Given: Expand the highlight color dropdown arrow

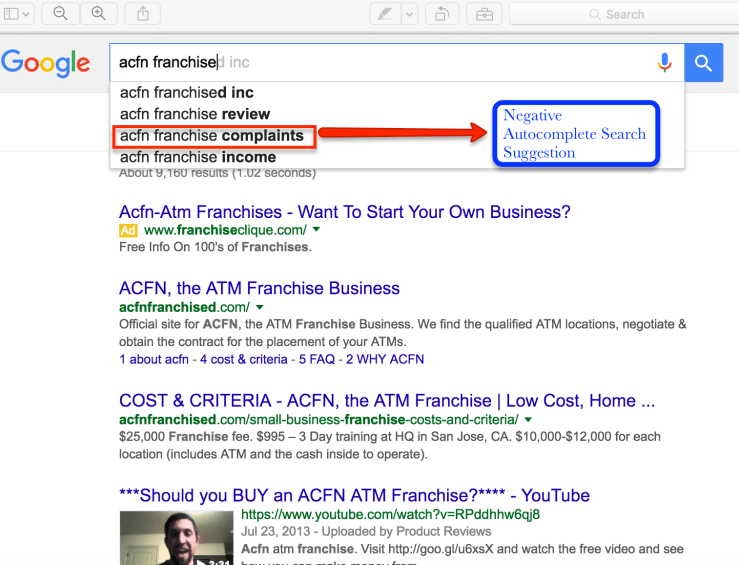Looking at the screenshot, I should pos(410,14).
